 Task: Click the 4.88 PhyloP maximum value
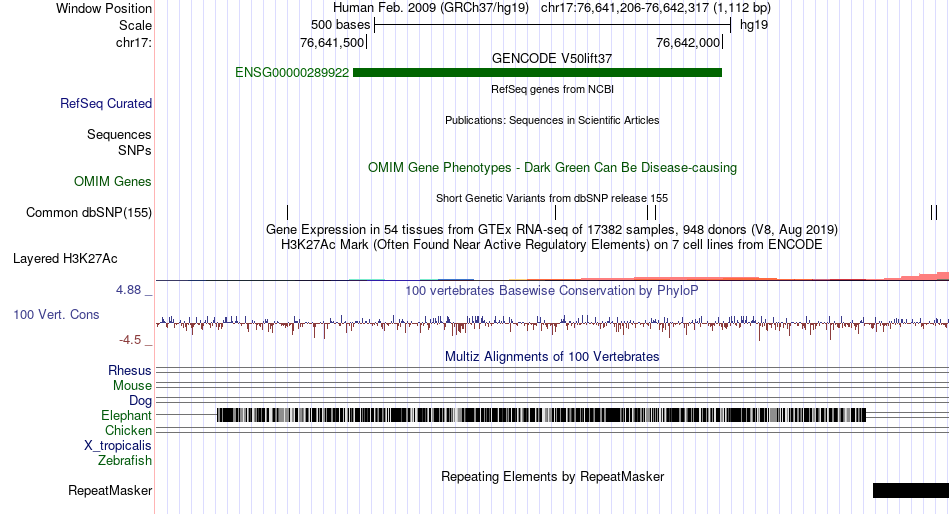point(128,290)
